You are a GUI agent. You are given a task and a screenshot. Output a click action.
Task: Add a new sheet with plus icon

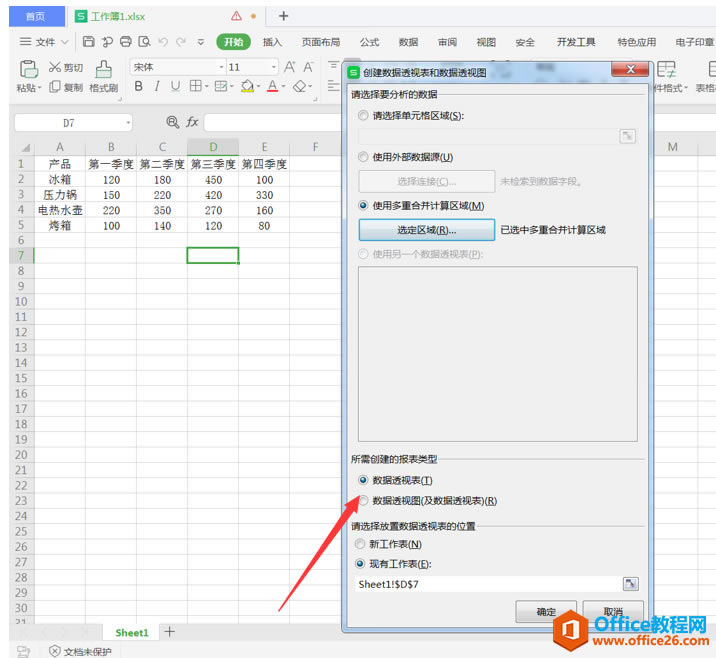click(x=169, y=632)
